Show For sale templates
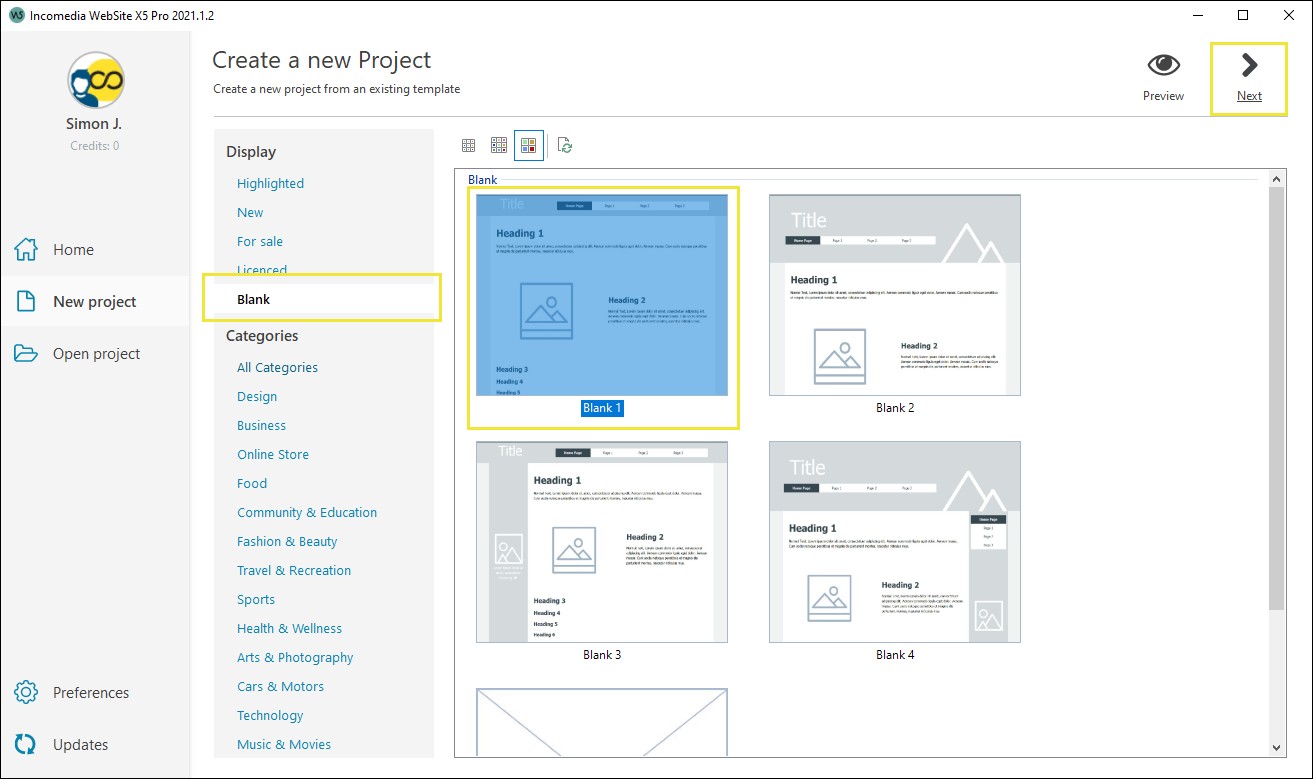 click(x=260, y=242)
